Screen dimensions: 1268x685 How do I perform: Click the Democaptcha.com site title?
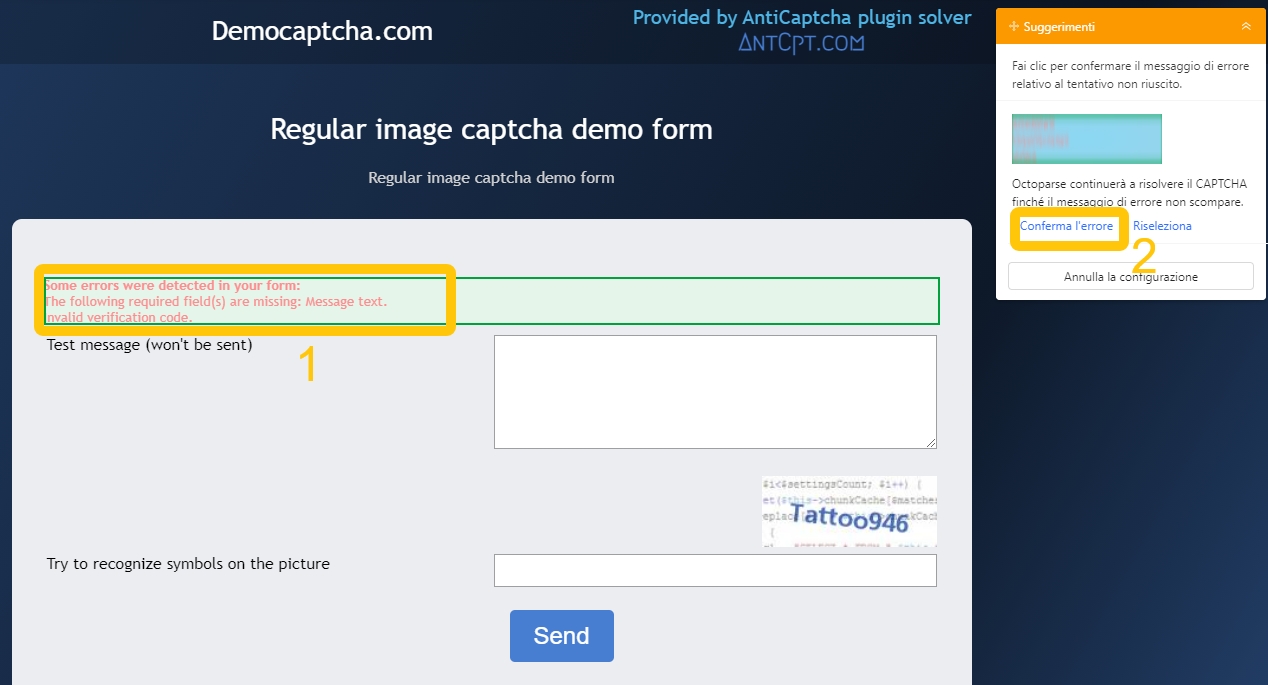(x=322, y=32)
